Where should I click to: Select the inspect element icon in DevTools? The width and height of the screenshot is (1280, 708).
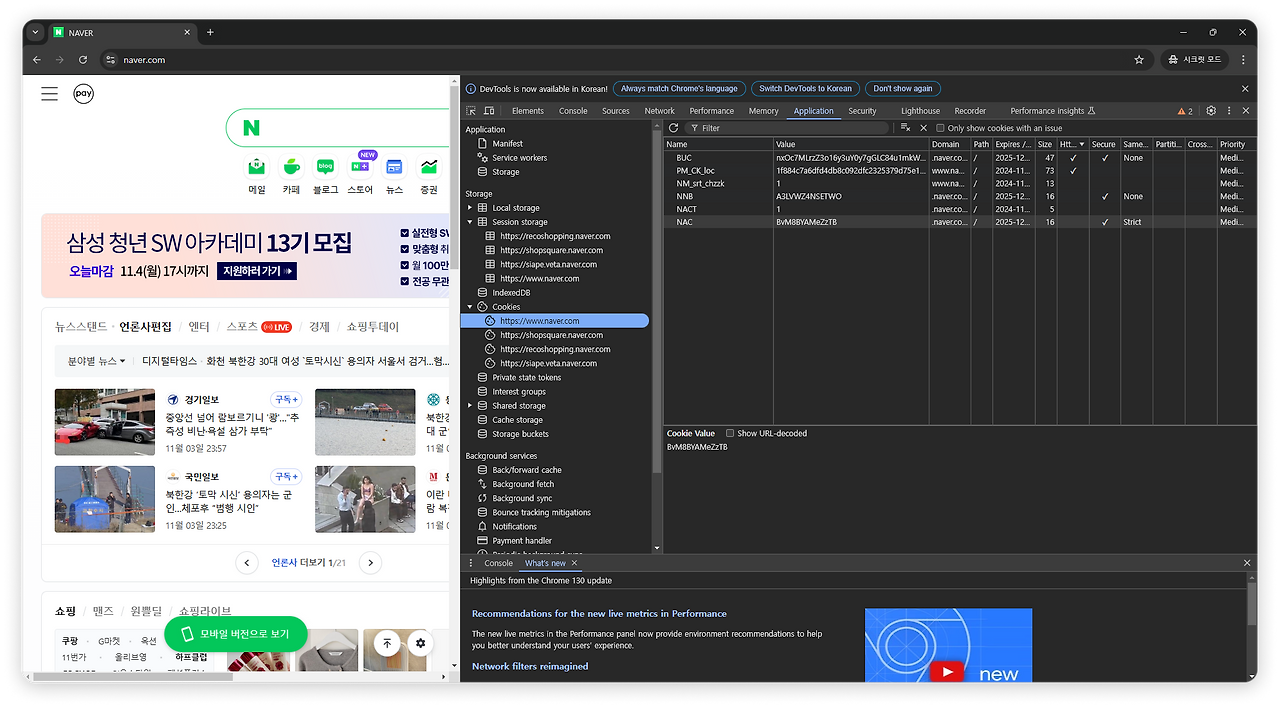pos(470,110)
